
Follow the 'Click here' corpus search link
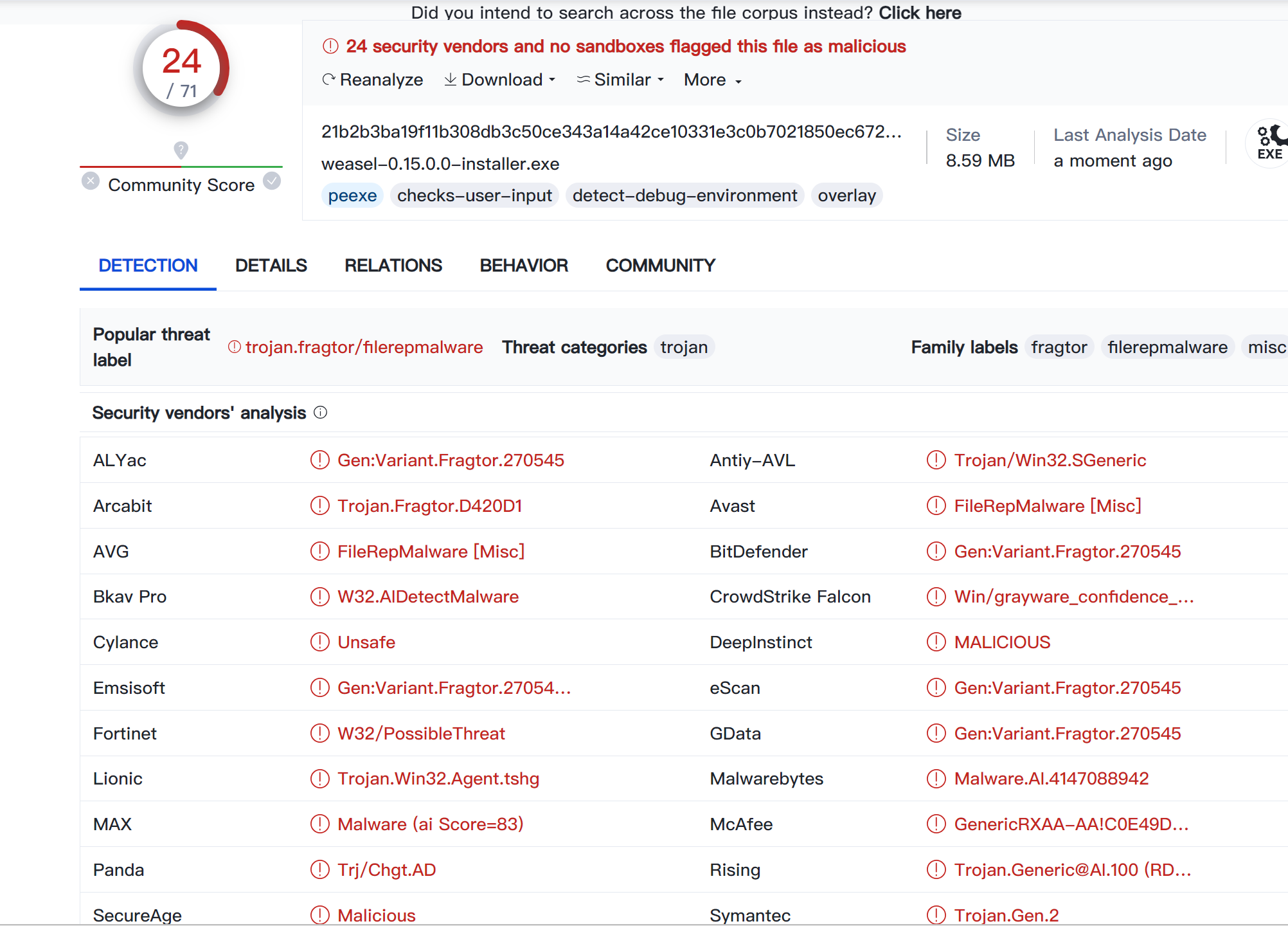[920, 12]
